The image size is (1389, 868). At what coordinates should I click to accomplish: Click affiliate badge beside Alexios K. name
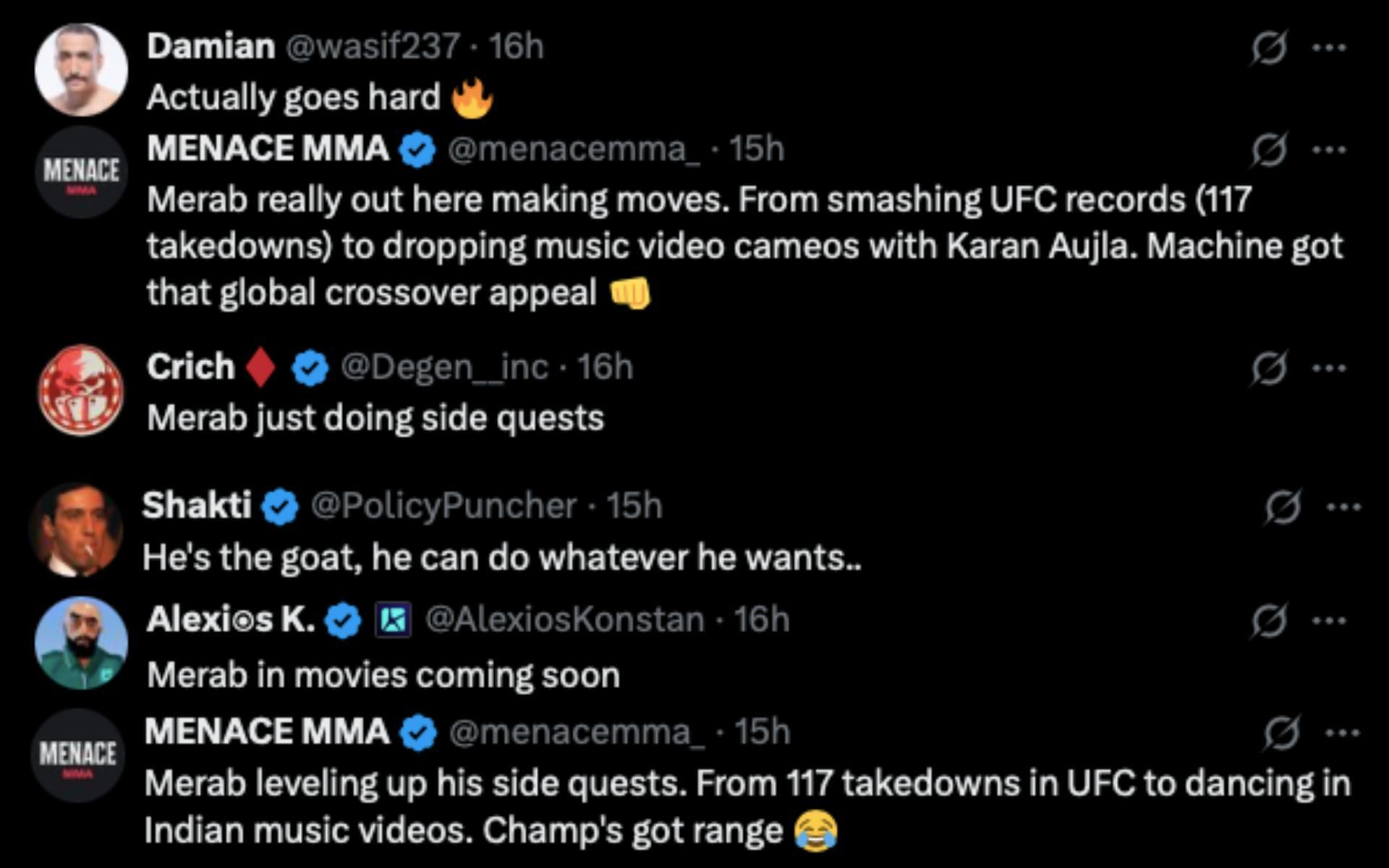tap(393, 621)
